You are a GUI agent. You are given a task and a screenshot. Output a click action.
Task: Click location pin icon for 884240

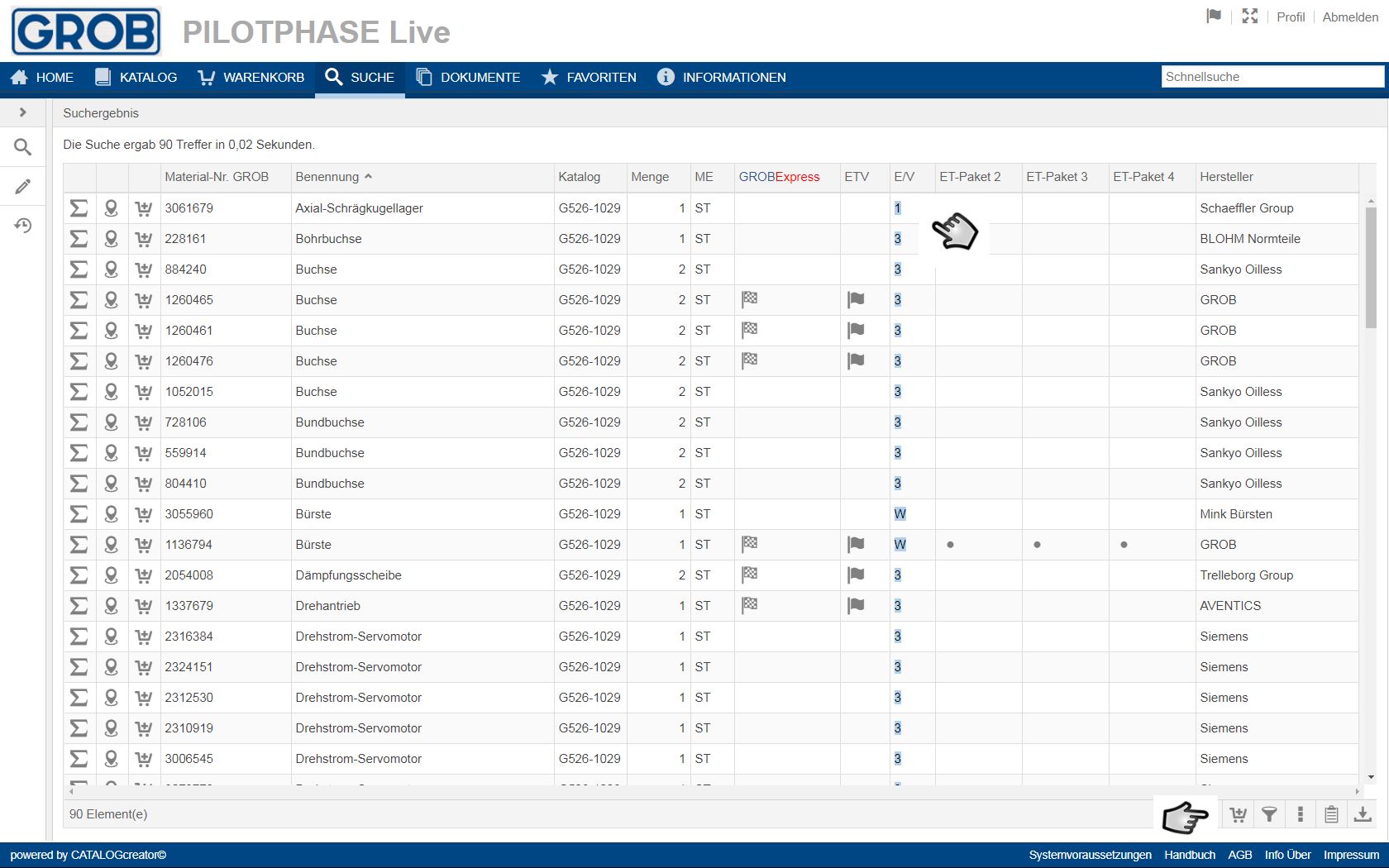[112, 269]
